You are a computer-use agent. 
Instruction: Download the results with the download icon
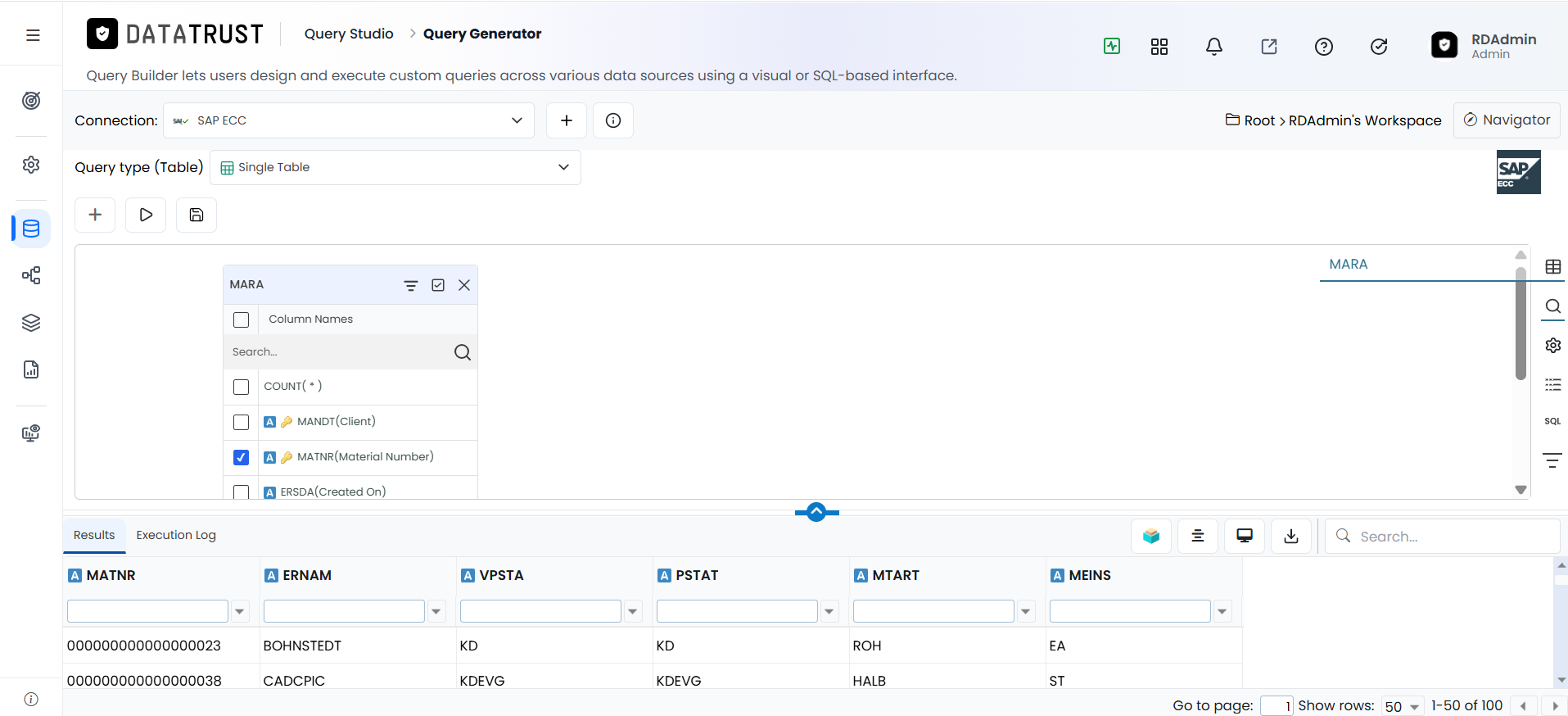pos(1291,536)
